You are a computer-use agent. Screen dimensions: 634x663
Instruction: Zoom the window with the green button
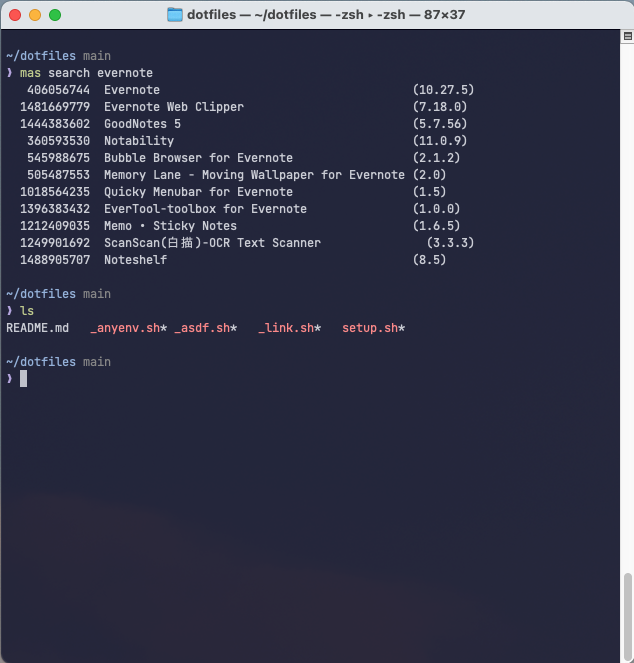point(55,15)
